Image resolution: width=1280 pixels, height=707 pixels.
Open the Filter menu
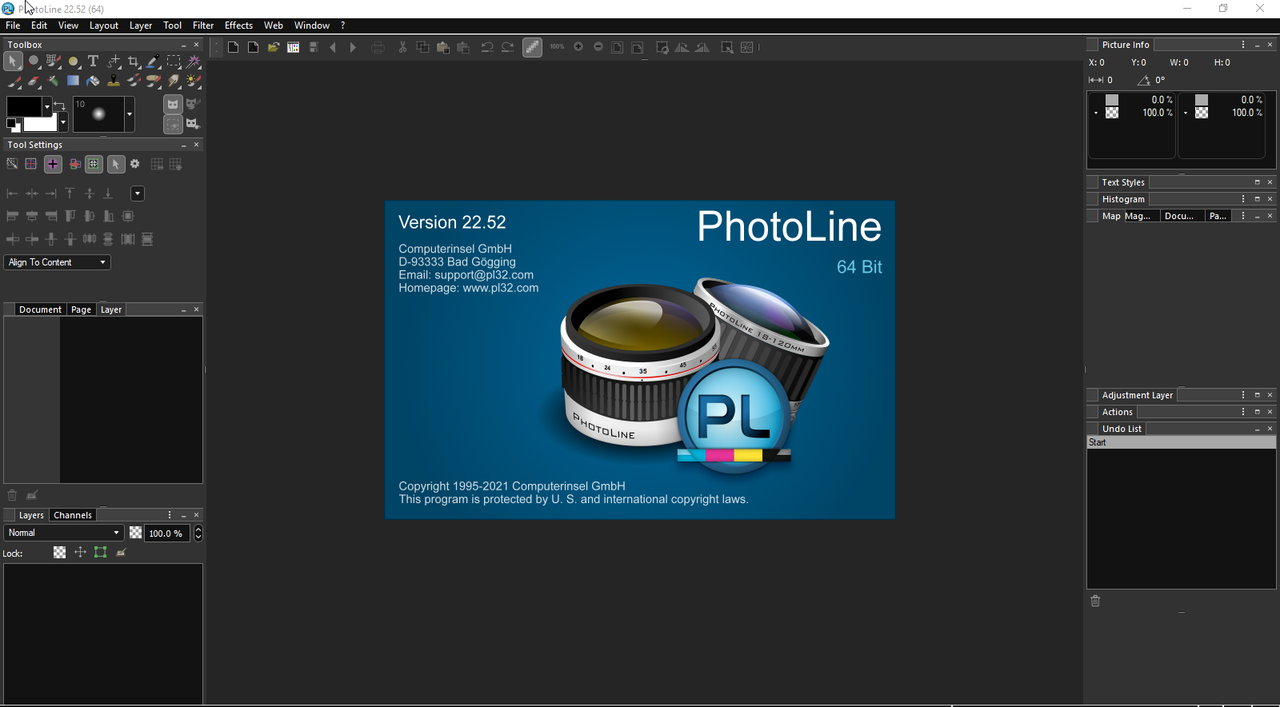[x=203, y=25]
